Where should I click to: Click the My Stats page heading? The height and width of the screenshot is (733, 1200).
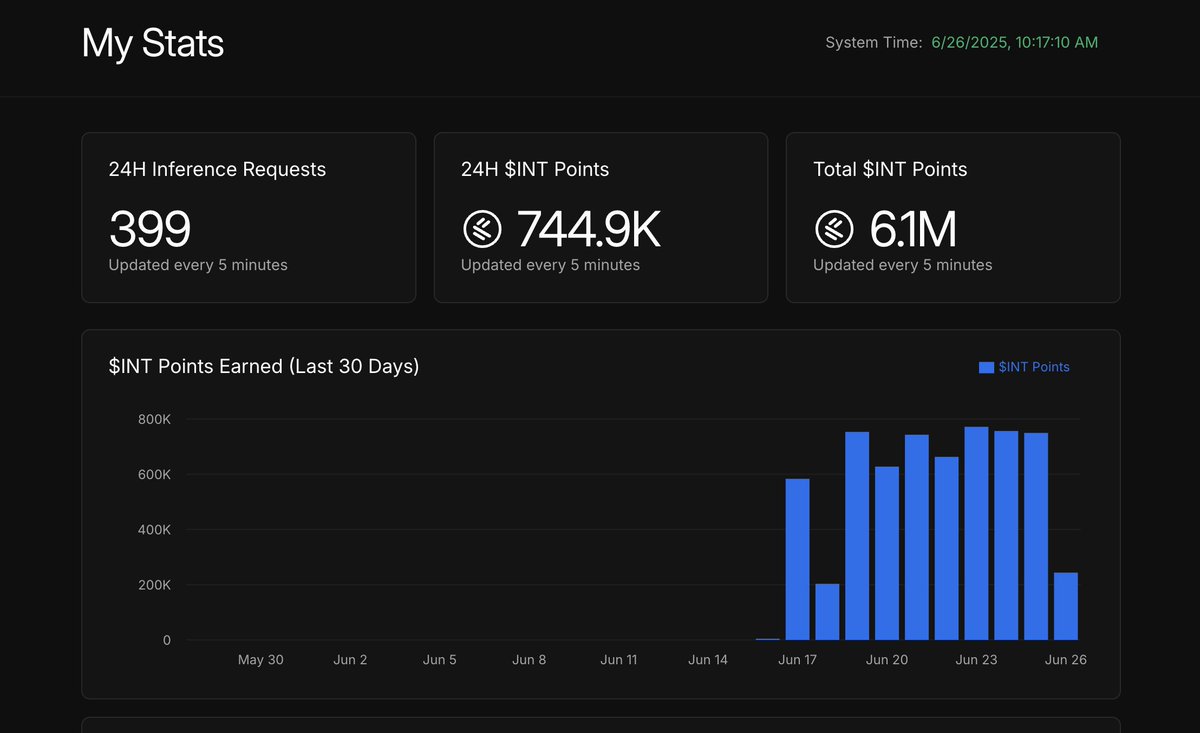coord(153,43)
